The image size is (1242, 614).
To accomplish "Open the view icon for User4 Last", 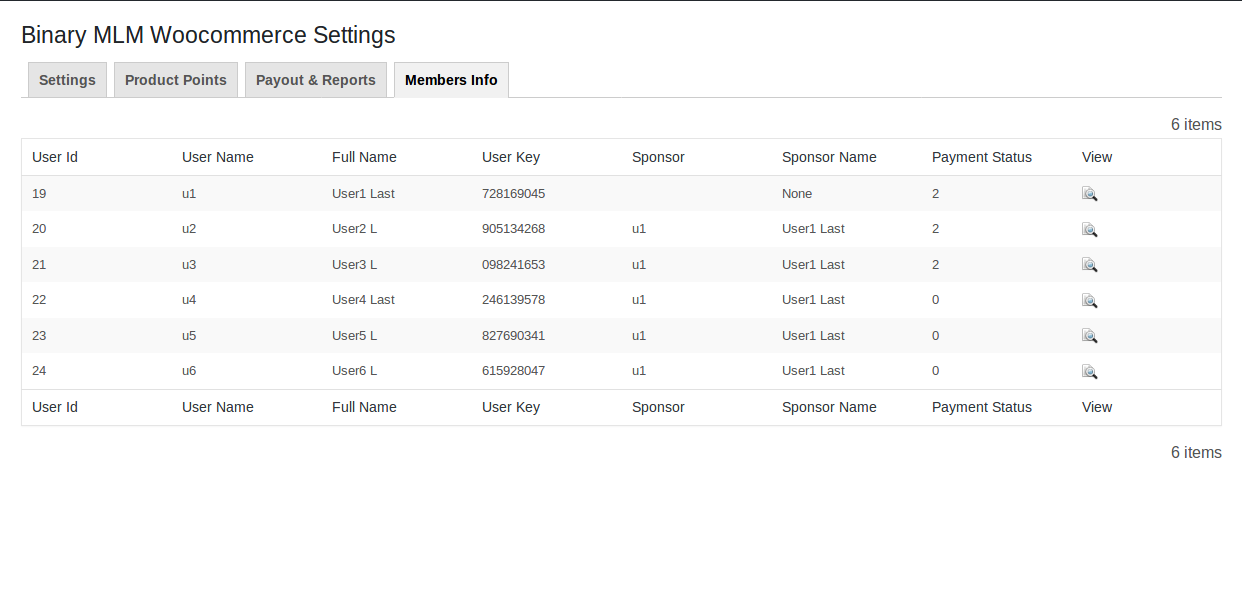I will tap(1090, 301).
